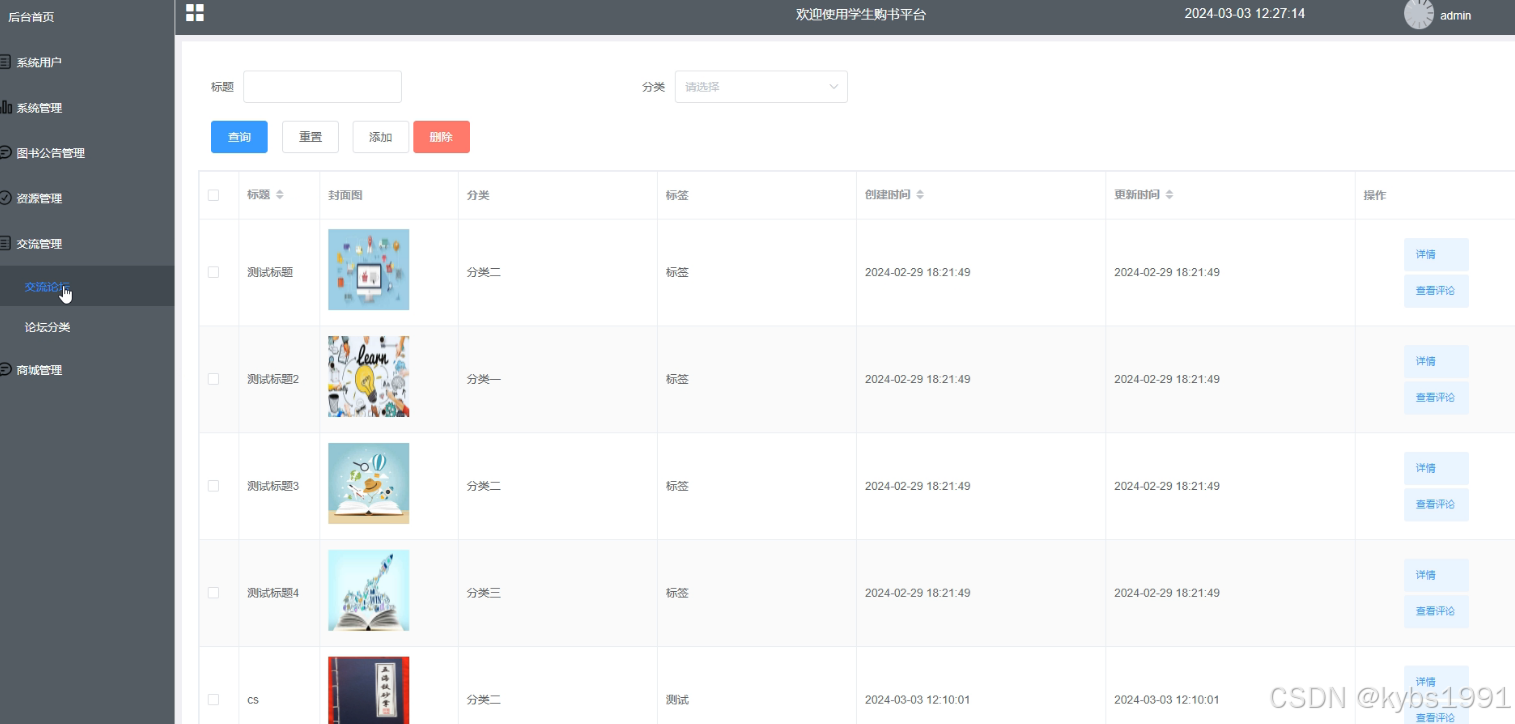
Task: Sort by 创建时间 column arrows
Action: [x=920, y=195]
